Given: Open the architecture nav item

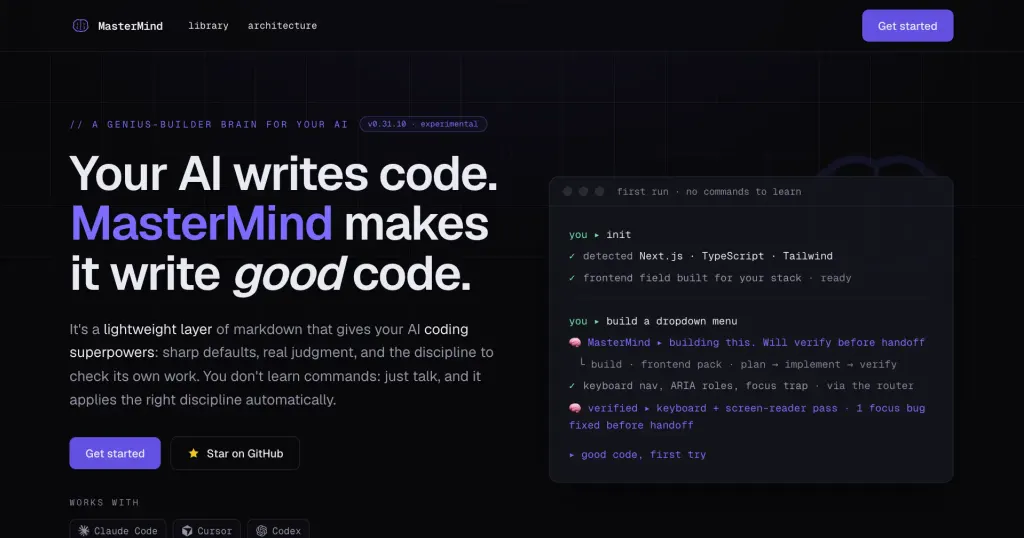Looking at the screenshot, I should [x=282, y=26].
